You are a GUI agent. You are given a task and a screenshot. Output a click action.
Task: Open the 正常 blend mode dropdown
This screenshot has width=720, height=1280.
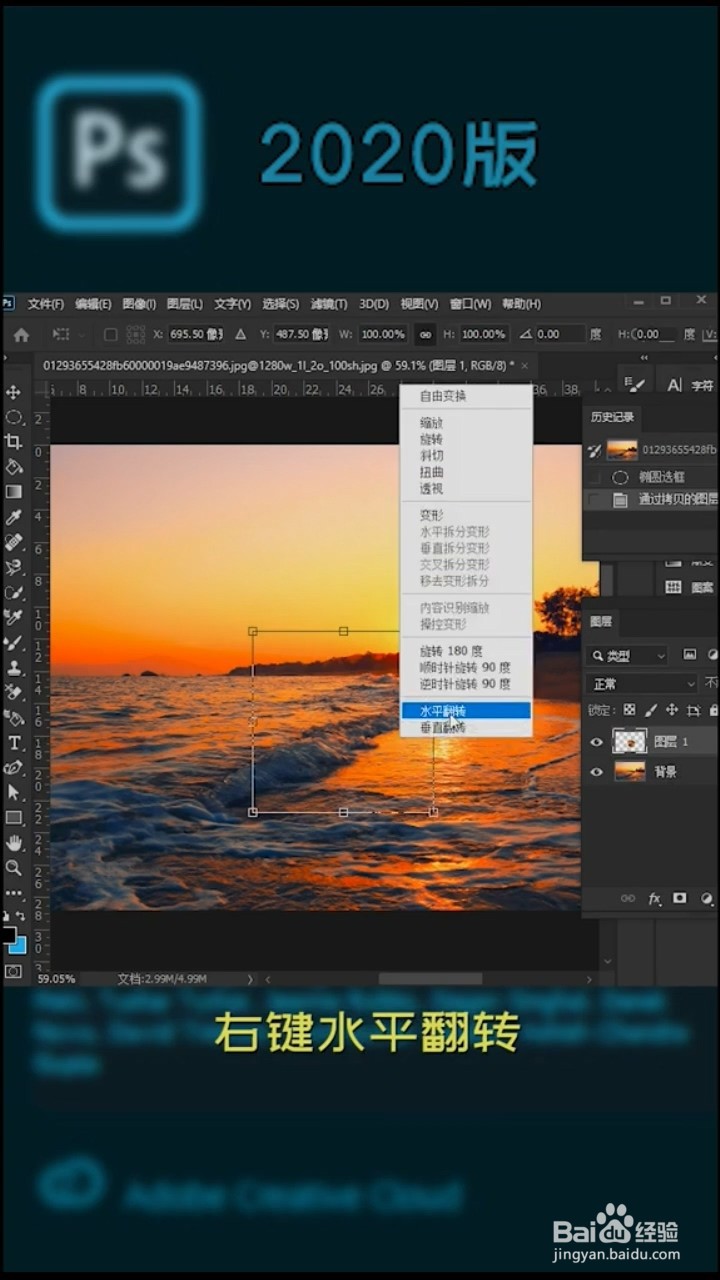[x=642, y=684]
